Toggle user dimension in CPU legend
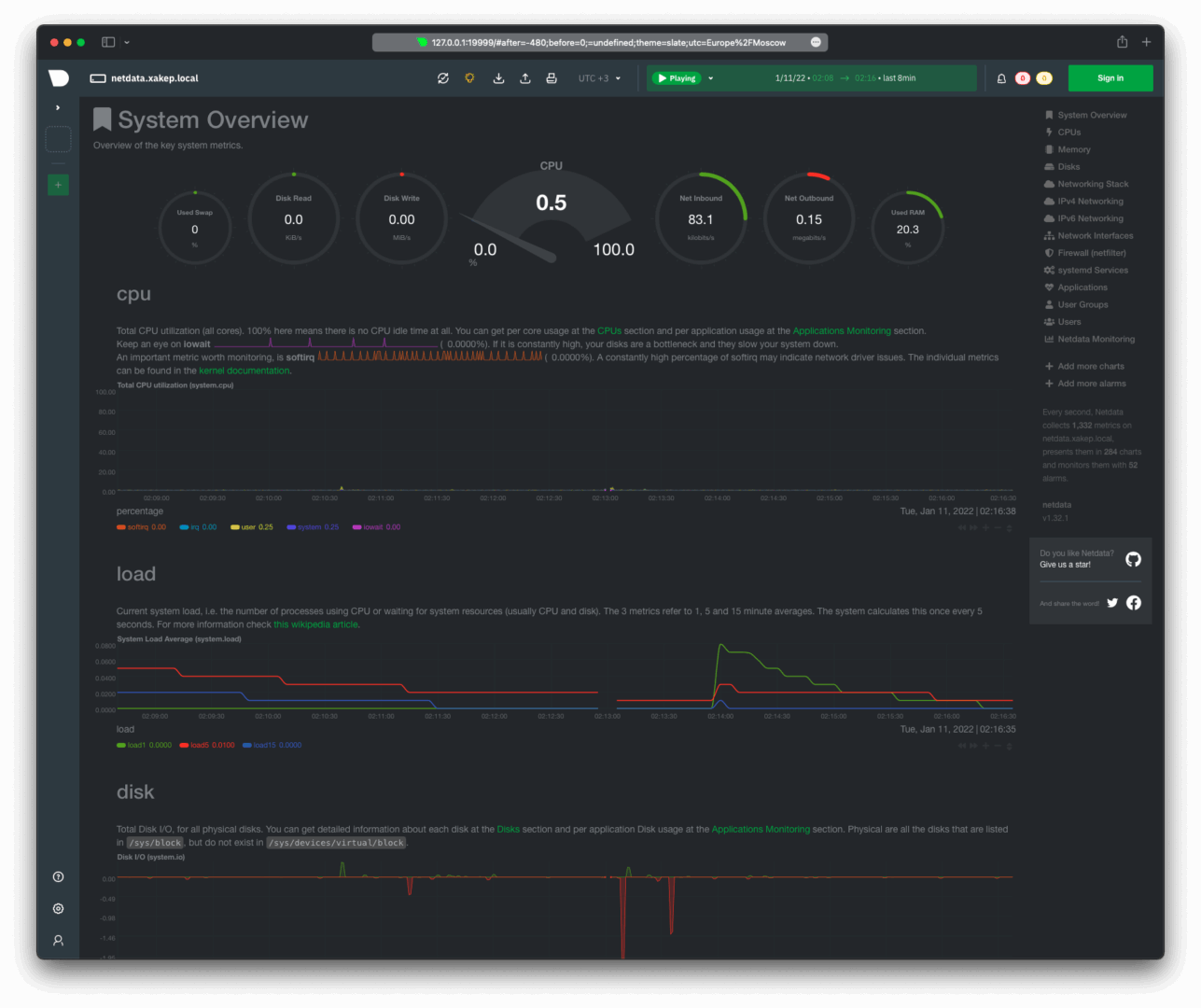 [x=252, y=527]
